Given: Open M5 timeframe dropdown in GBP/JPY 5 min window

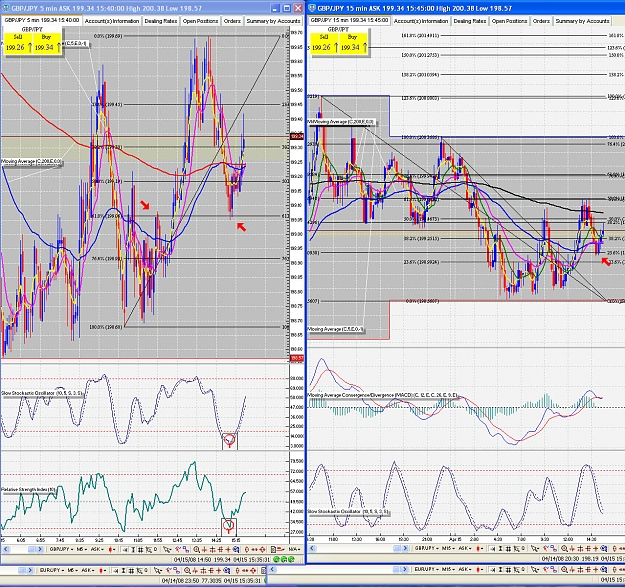Looking at the screenshot, I should tap(82, 550).
